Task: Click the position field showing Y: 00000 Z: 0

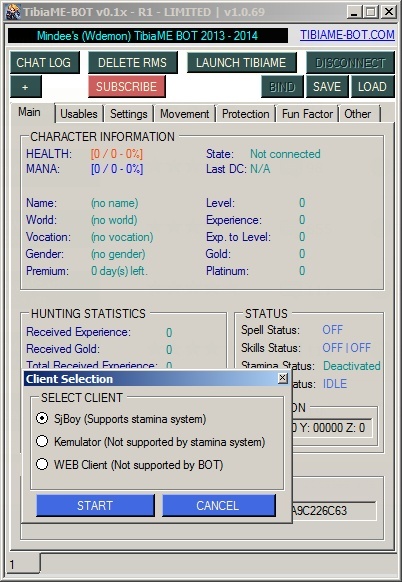Action: [x=331, y=428]
